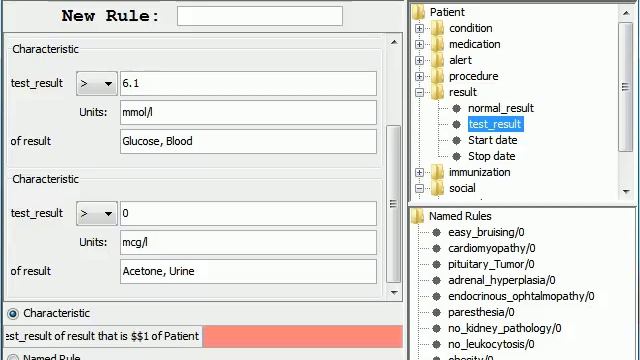Click the Patient tree scroll-down arrow
Viewport: 640px width, 360px height.
(x=626, y=191)
